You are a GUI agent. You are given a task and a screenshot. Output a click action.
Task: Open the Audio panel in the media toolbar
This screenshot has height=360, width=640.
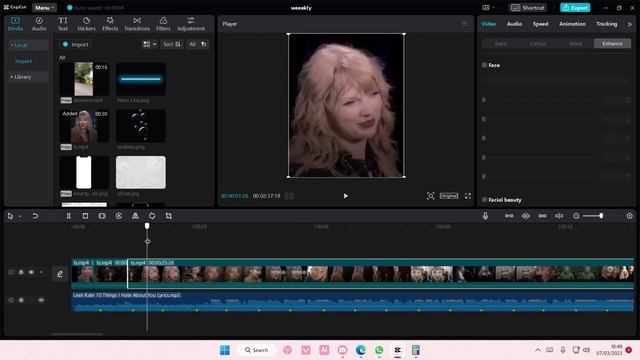[39, 24]
